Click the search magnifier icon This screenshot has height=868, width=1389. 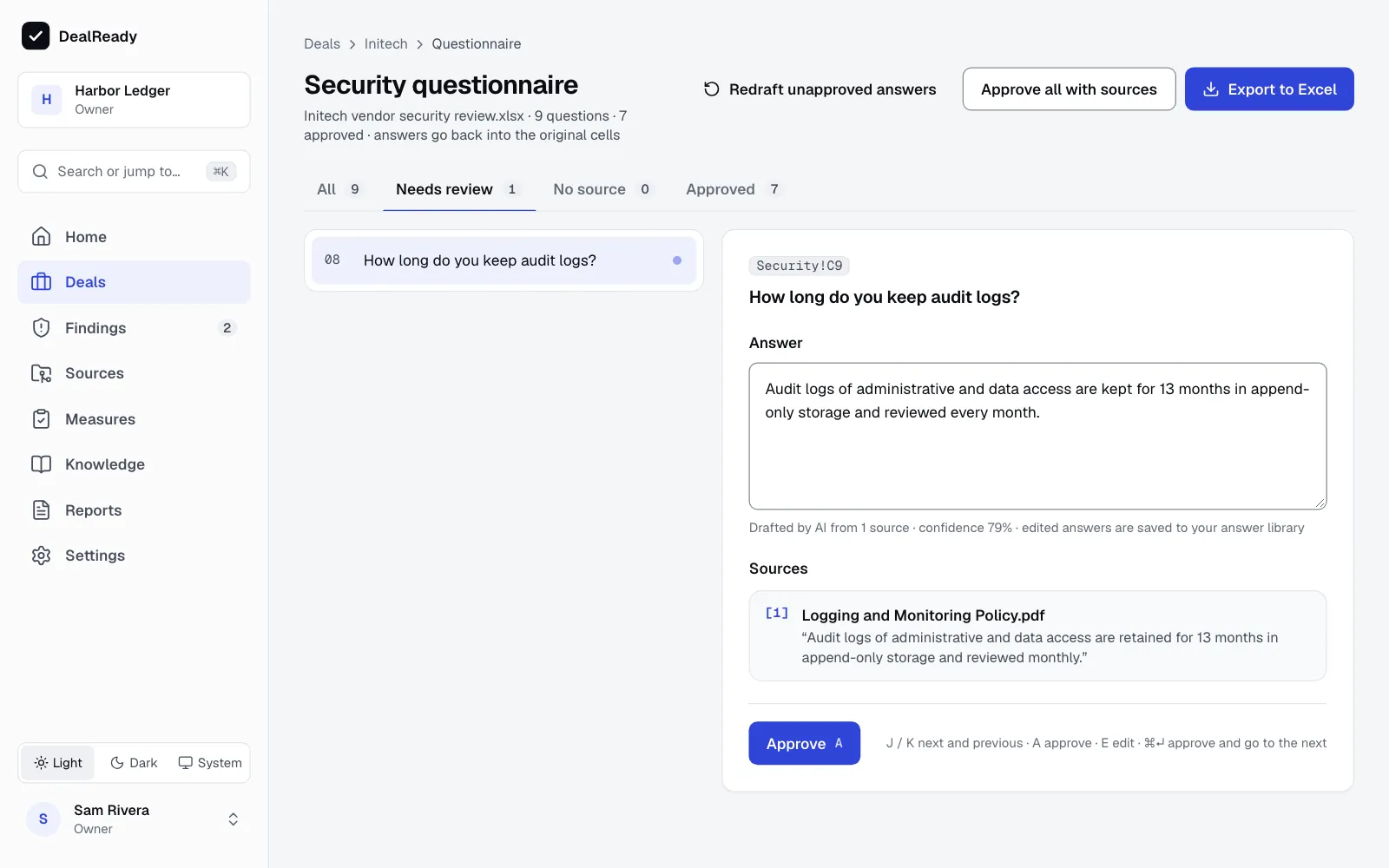[40, 171]
